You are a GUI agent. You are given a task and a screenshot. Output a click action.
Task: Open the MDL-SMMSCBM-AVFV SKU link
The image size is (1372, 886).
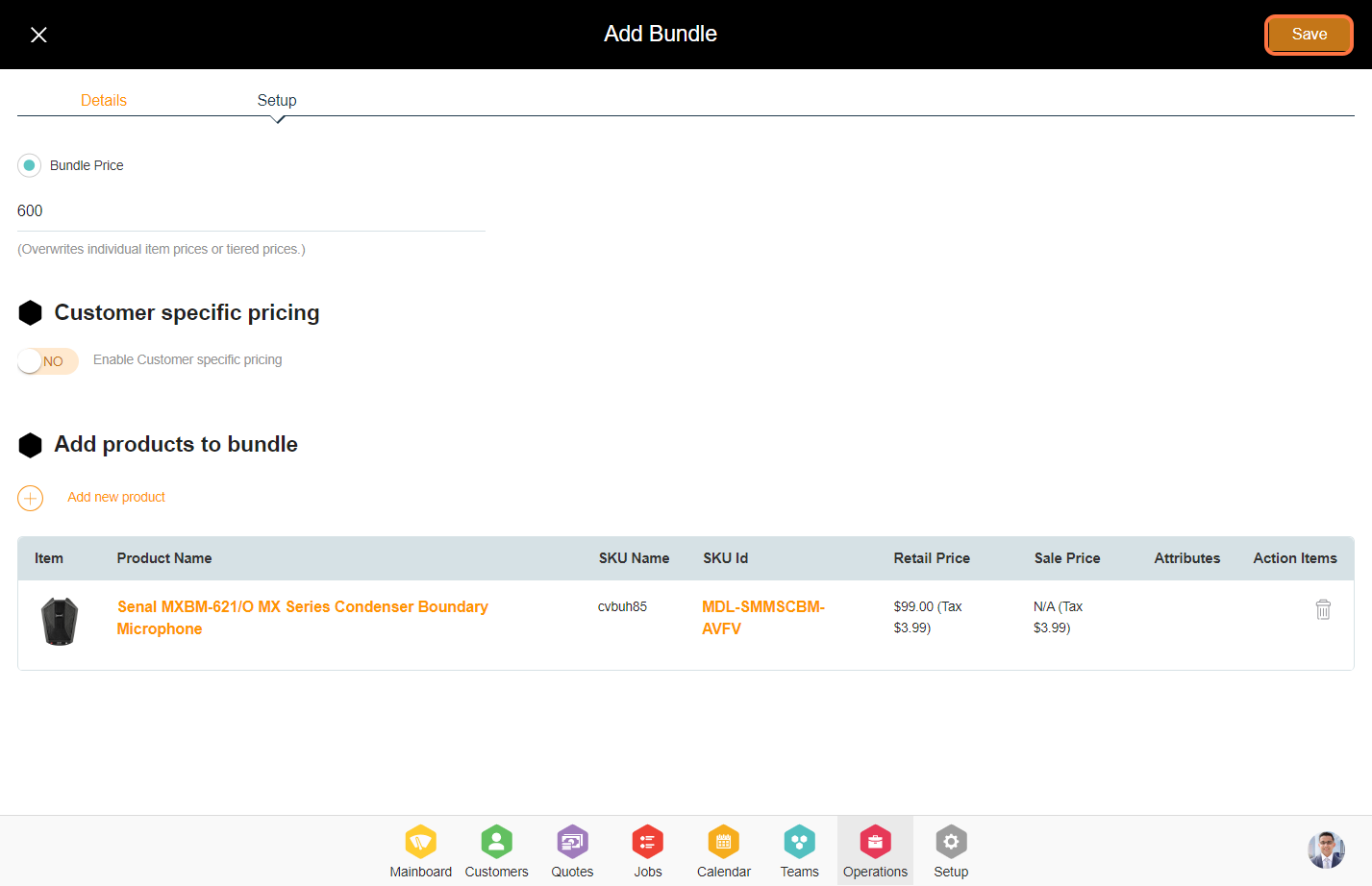pos(763,618)
